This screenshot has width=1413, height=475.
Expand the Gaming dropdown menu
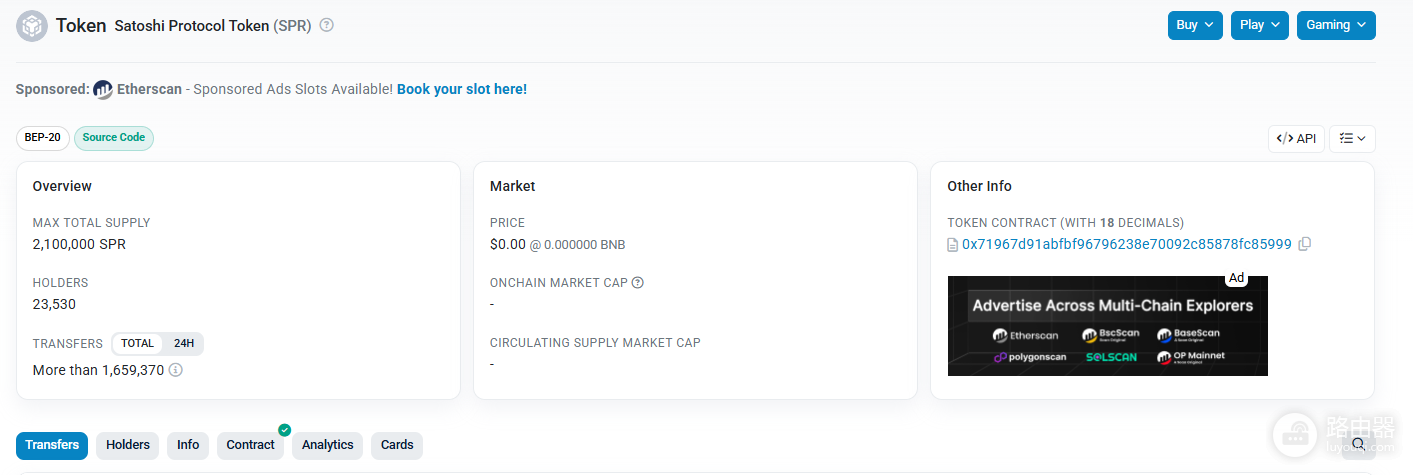pos(1336,25)
